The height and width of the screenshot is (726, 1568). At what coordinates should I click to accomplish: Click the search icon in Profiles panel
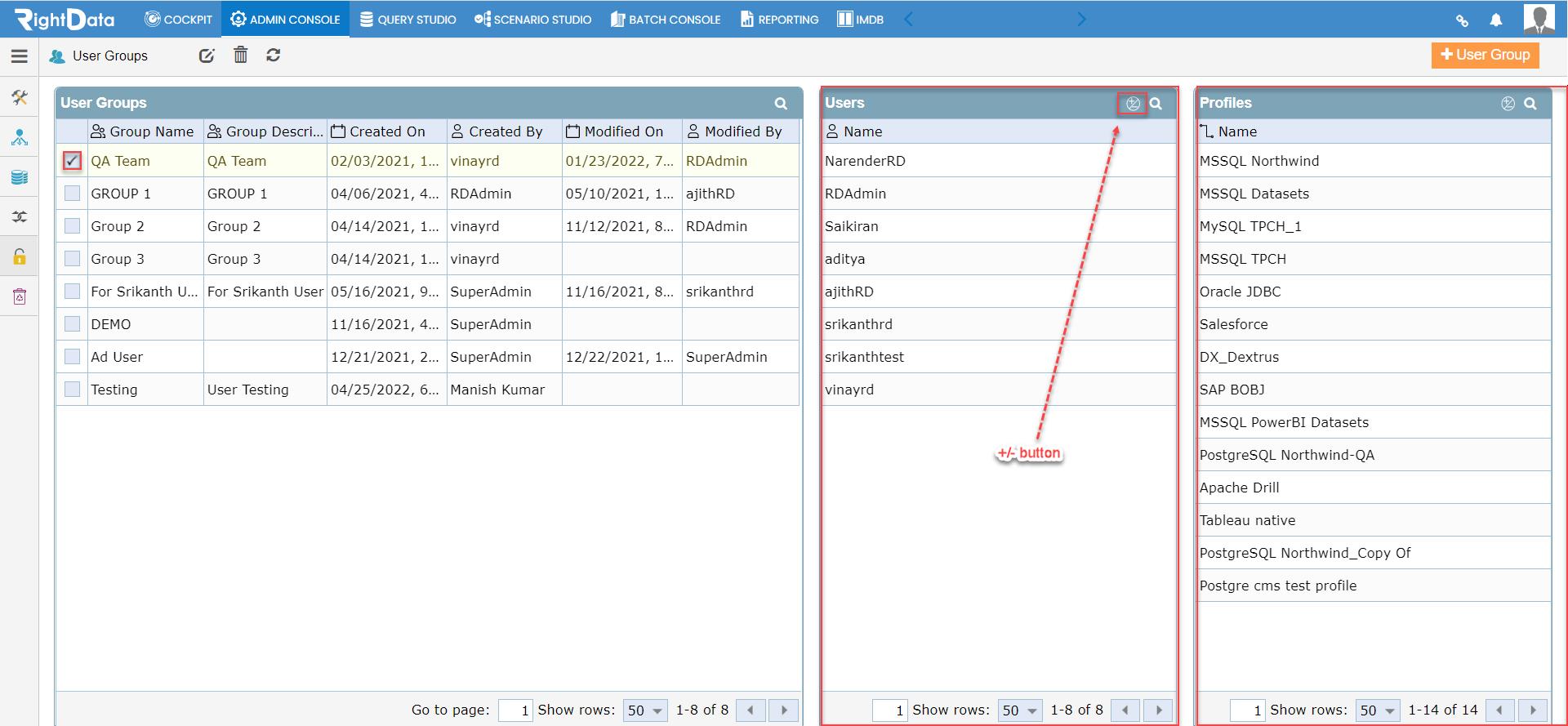click(x=1530, y=104)
